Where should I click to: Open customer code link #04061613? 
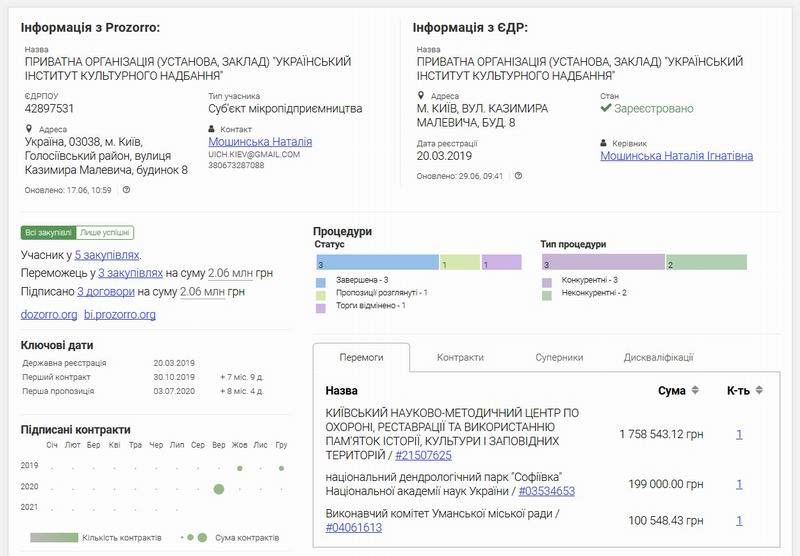[x=354, y=527]
